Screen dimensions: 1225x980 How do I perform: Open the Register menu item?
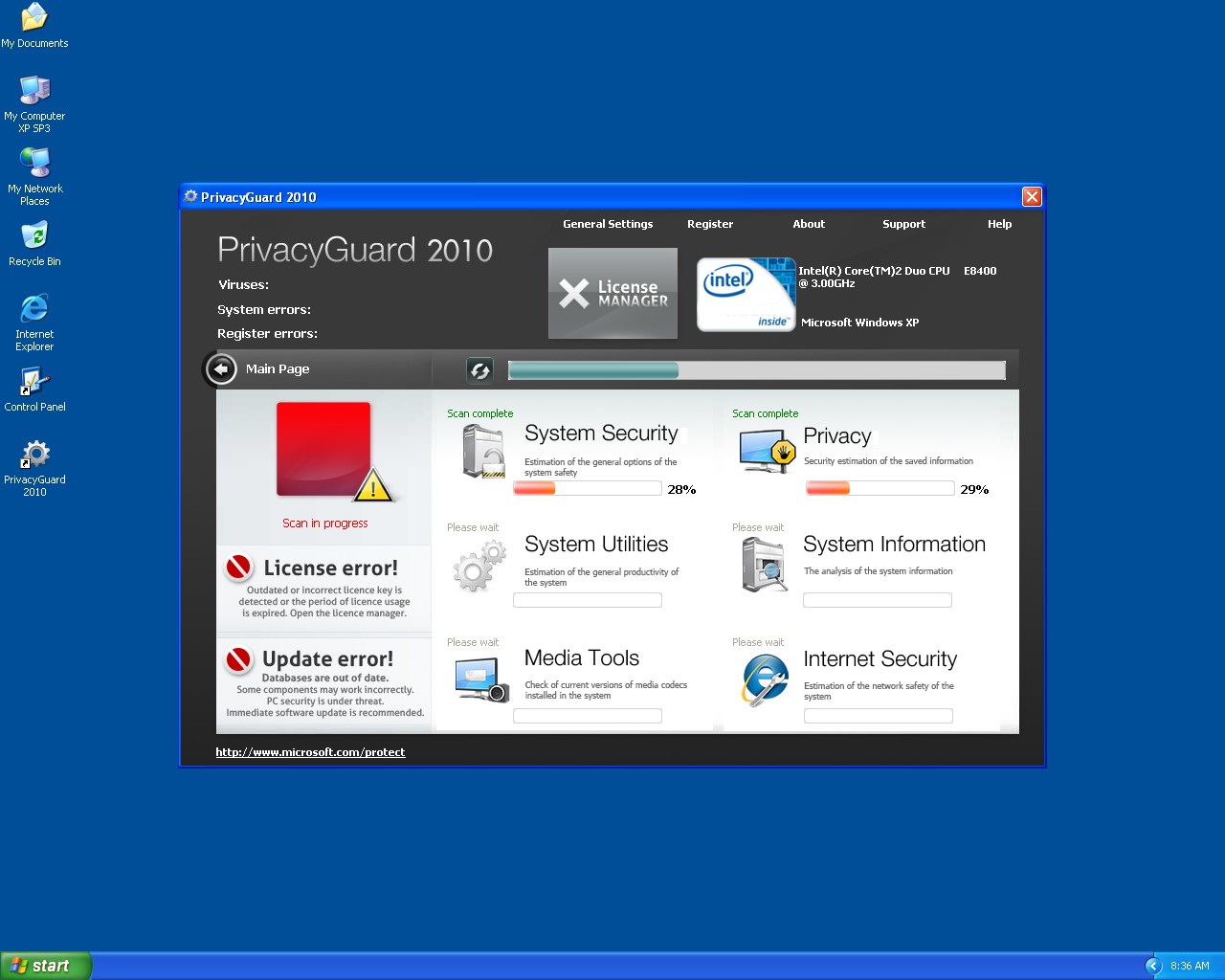[710, 224]
